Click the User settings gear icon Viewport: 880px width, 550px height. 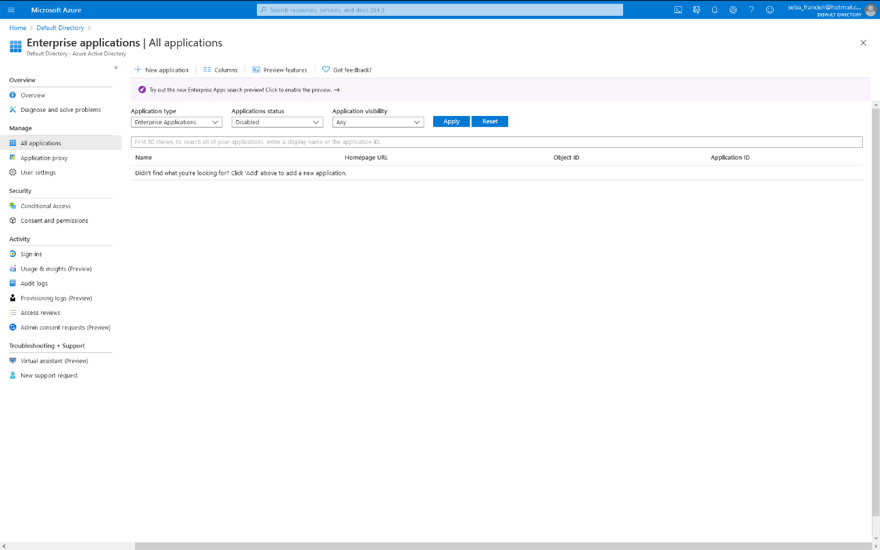pos(13,173)
